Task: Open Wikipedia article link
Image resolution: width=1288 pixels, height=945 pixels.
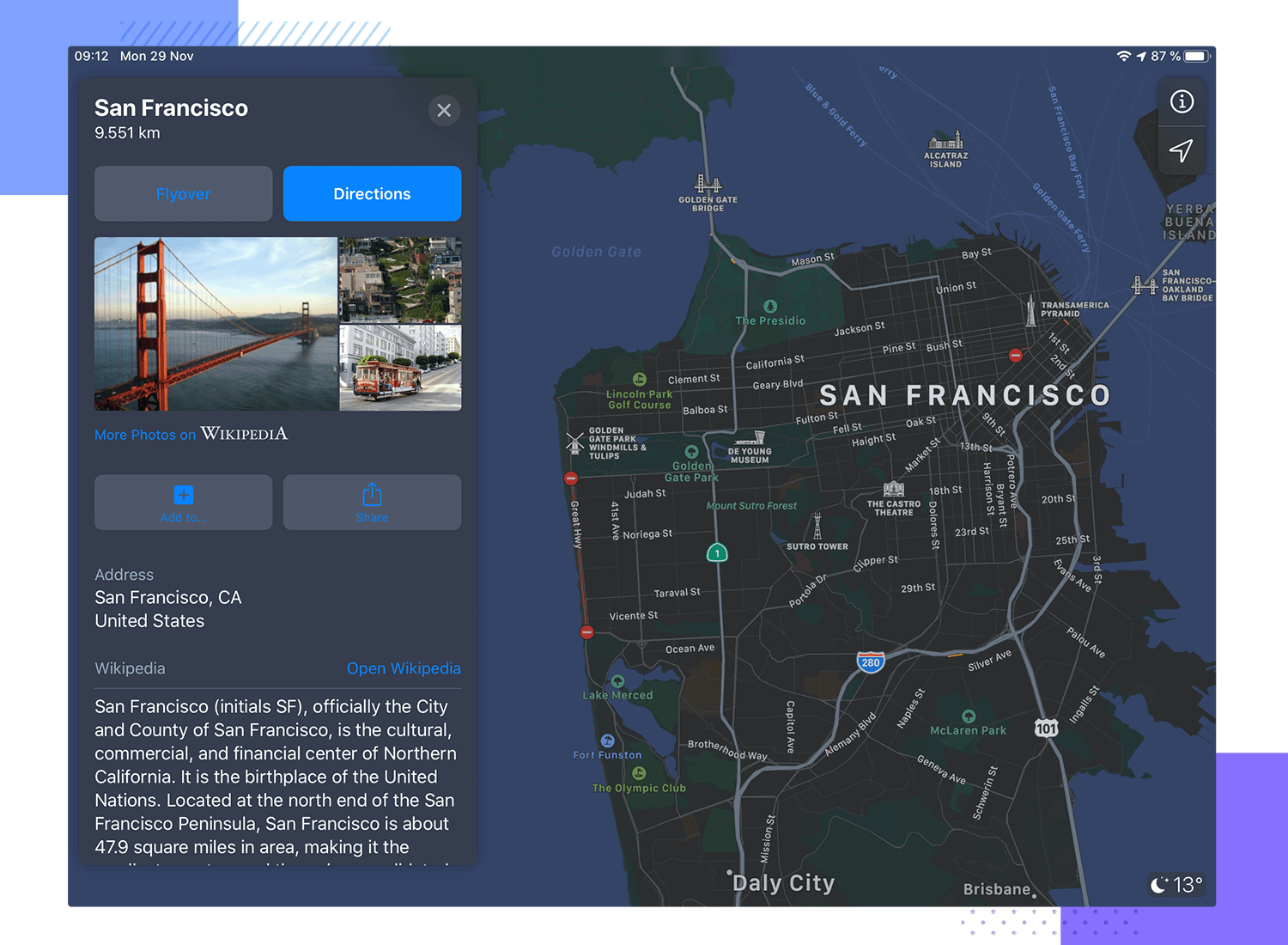Action: click(x=404, y=668)
